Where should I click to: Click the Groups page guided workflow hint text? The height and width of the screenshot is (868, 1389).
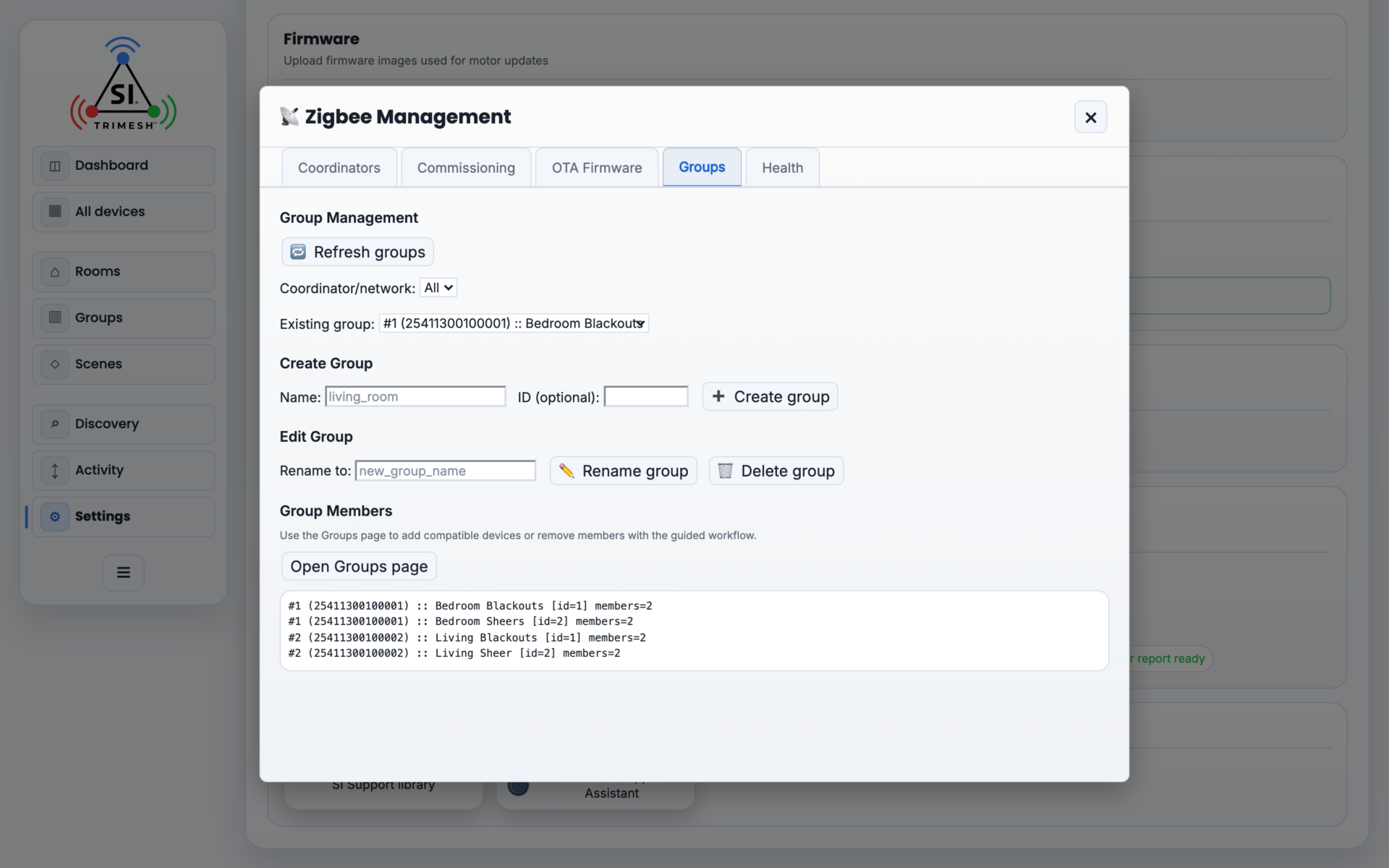[x=518, y=535]
